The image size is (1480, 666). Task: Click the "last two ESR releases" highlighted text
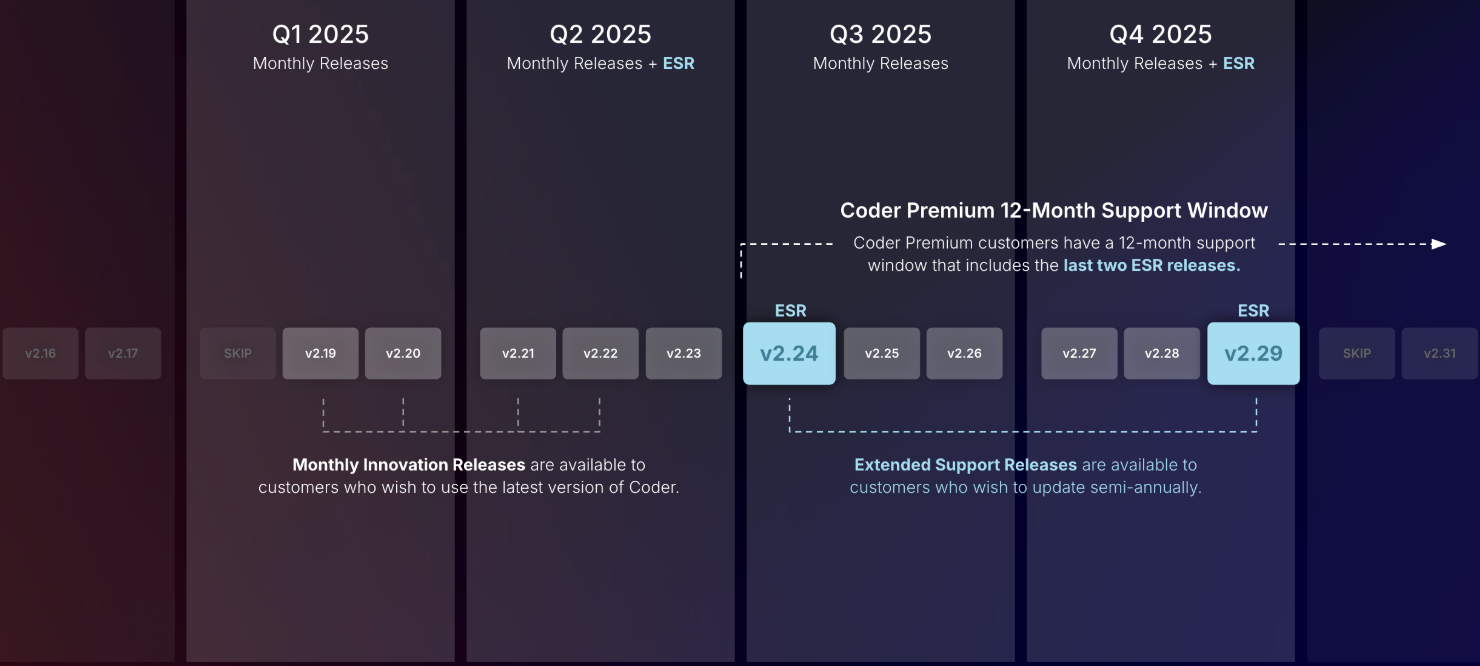1151,266
